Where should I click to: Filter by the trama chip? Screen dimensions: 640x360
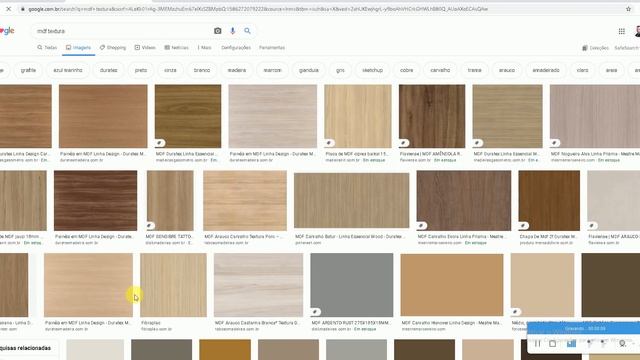(x=474, y=70)
